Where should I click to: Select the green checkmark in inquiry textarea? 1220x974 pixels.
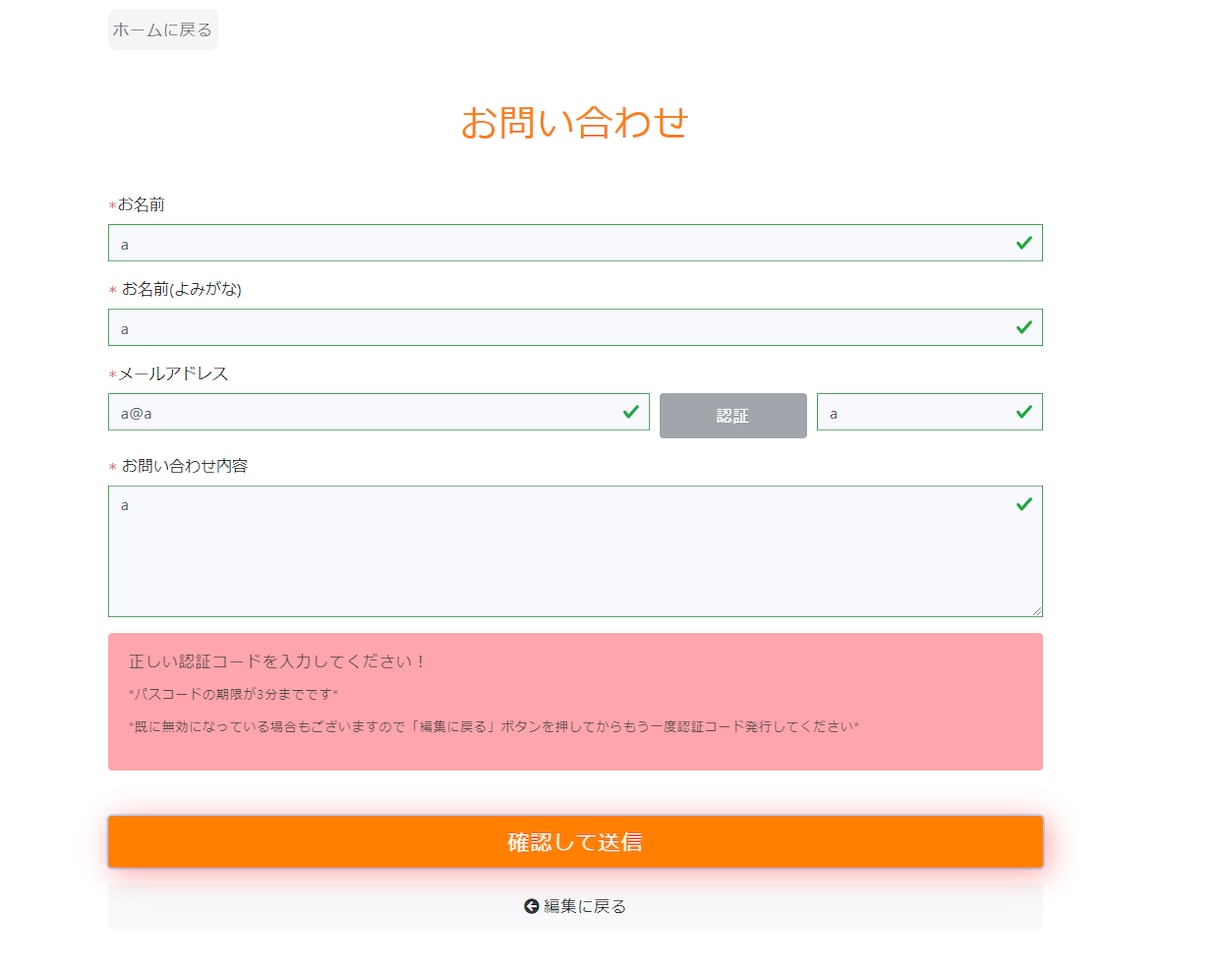1024,504
